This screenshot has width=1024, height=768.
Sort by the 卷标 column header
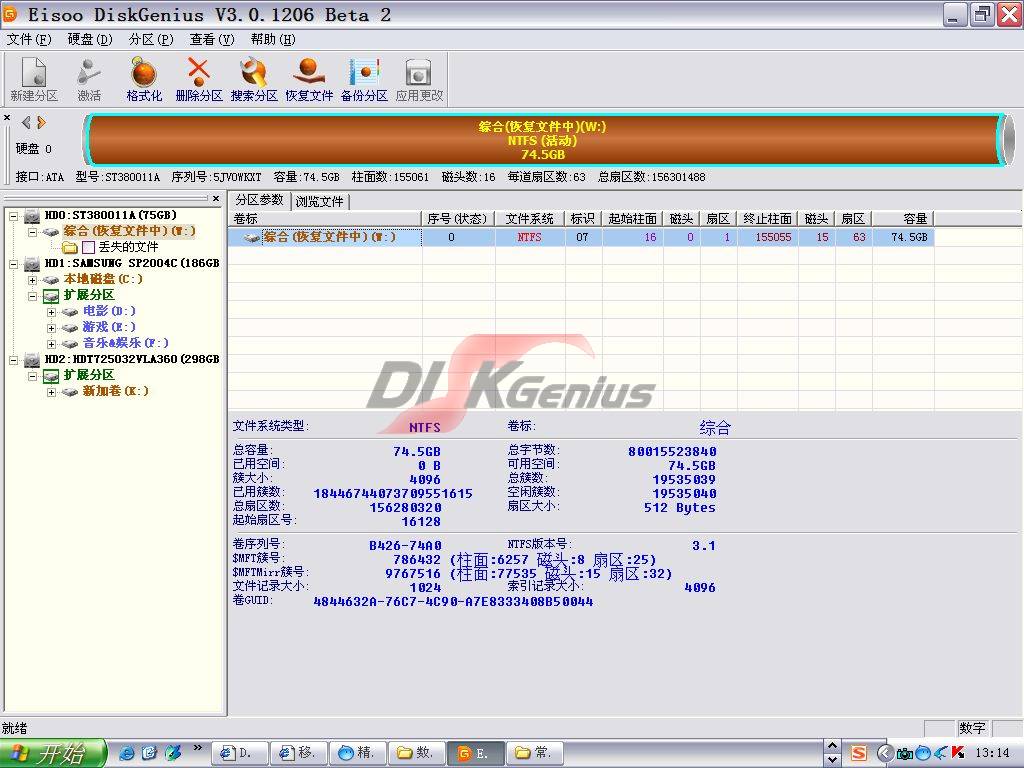[x=325, y=219]
